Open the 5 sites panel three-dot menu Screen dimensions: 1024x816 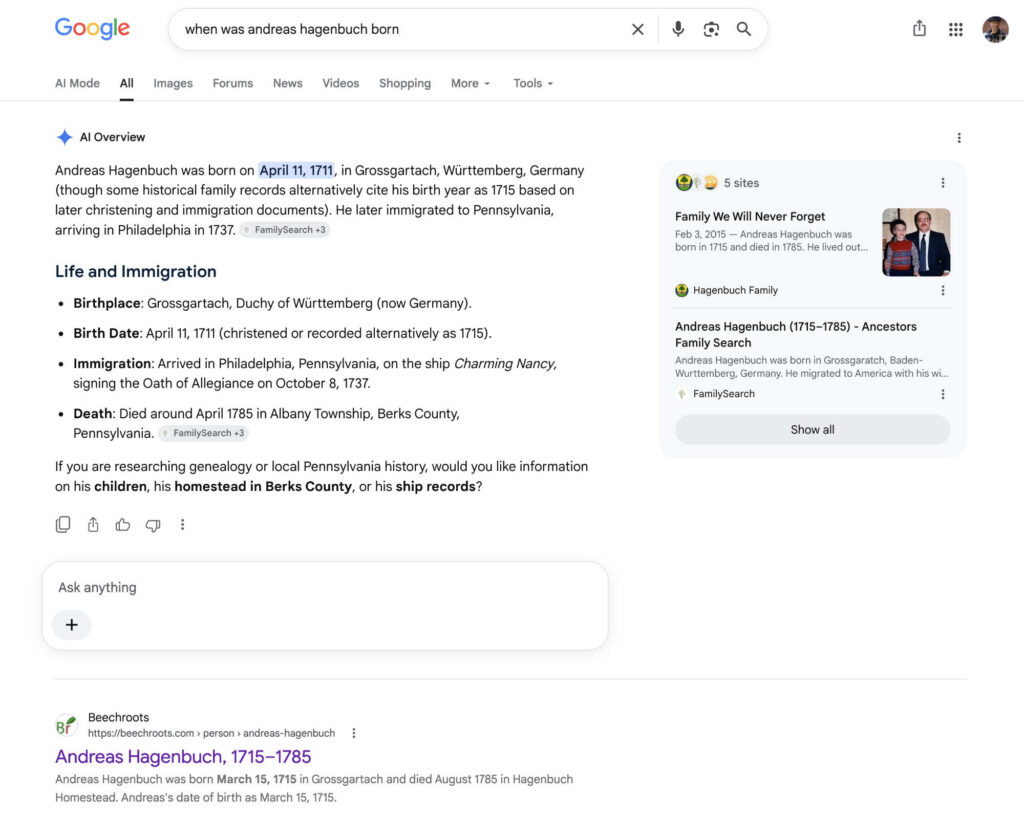tap(942, 183)
